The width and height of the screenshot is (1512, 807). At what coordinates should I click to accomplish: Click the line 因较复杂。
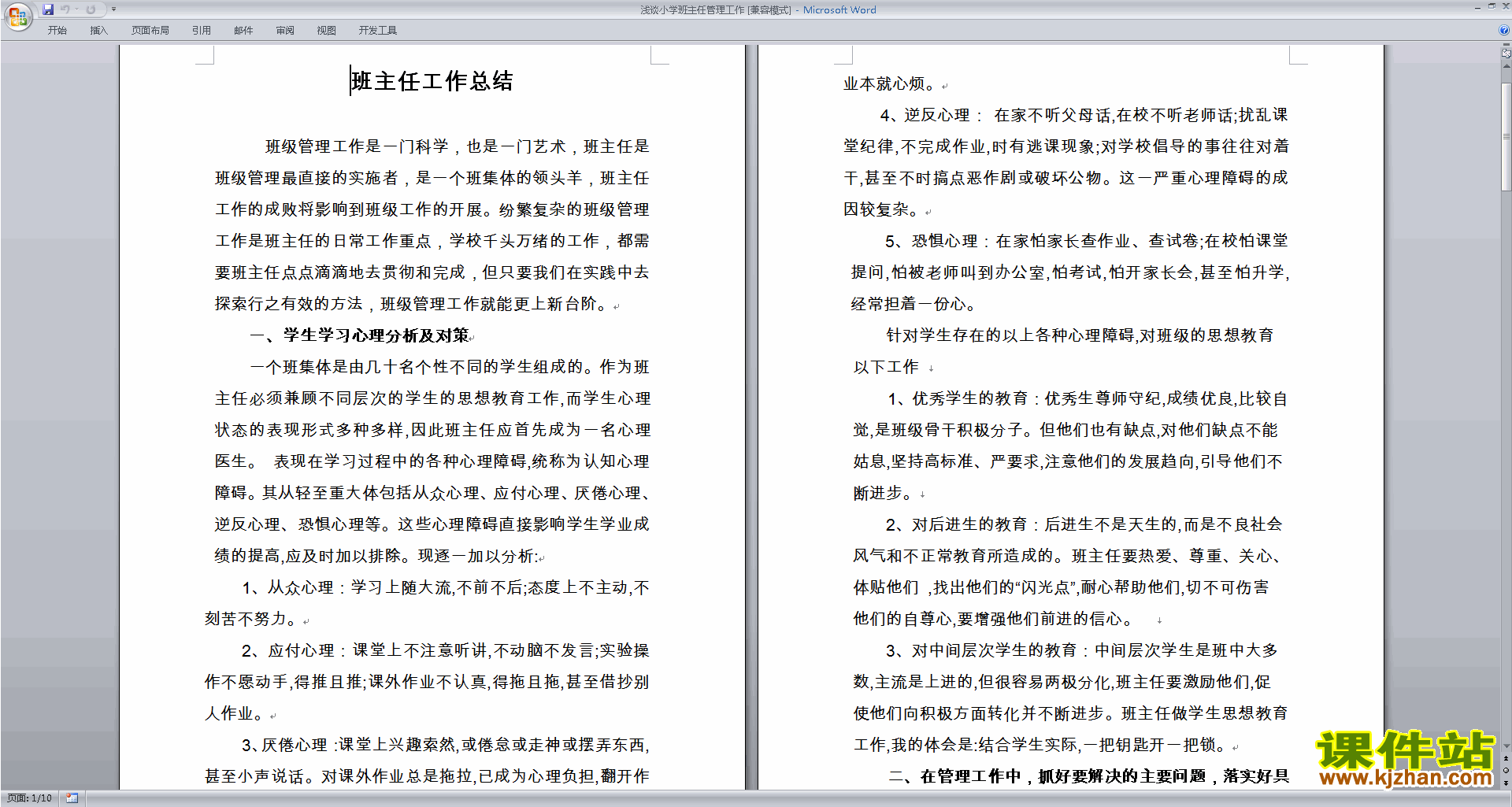882,209
